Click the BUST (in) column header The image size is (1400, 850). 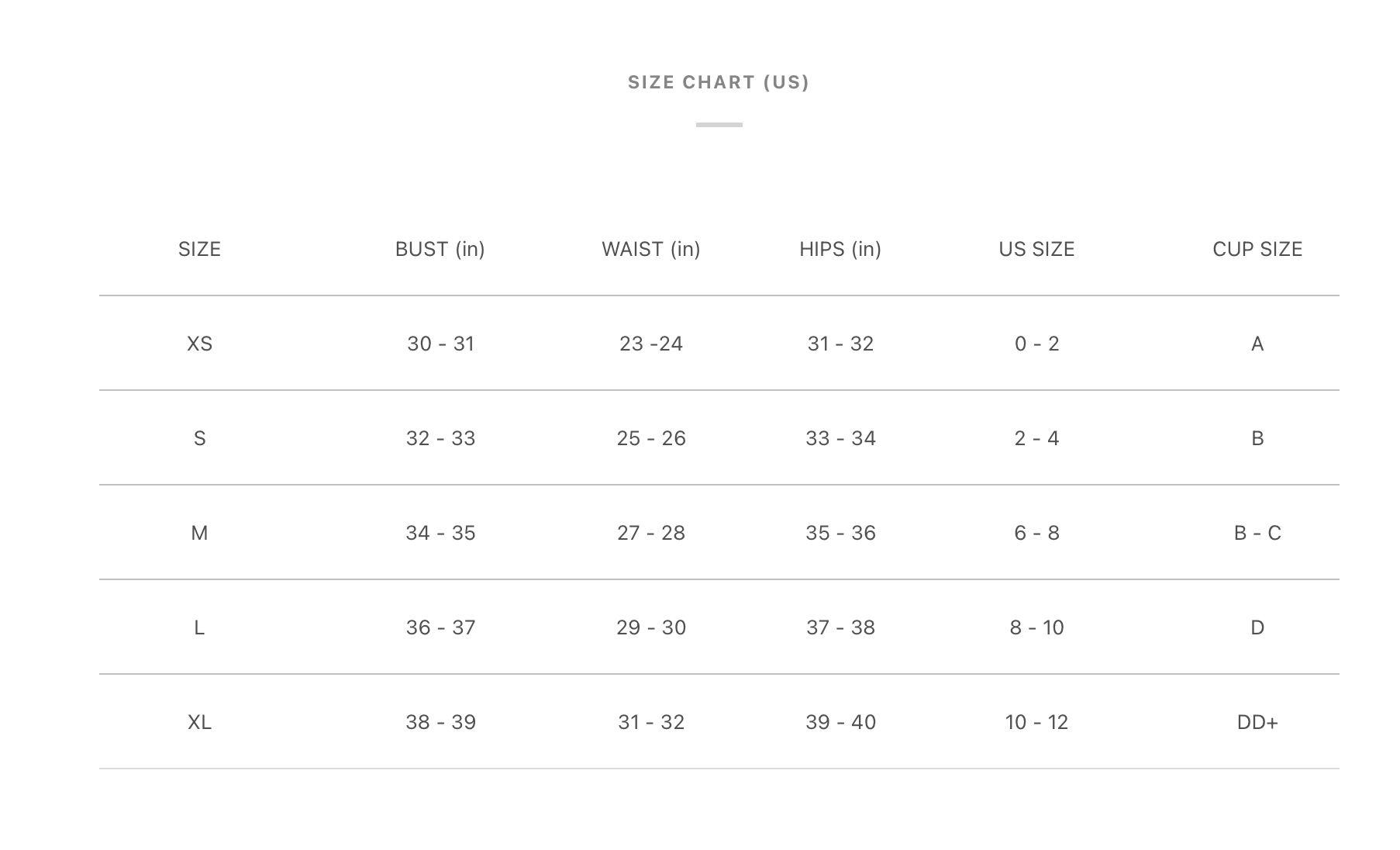point(440,249)
